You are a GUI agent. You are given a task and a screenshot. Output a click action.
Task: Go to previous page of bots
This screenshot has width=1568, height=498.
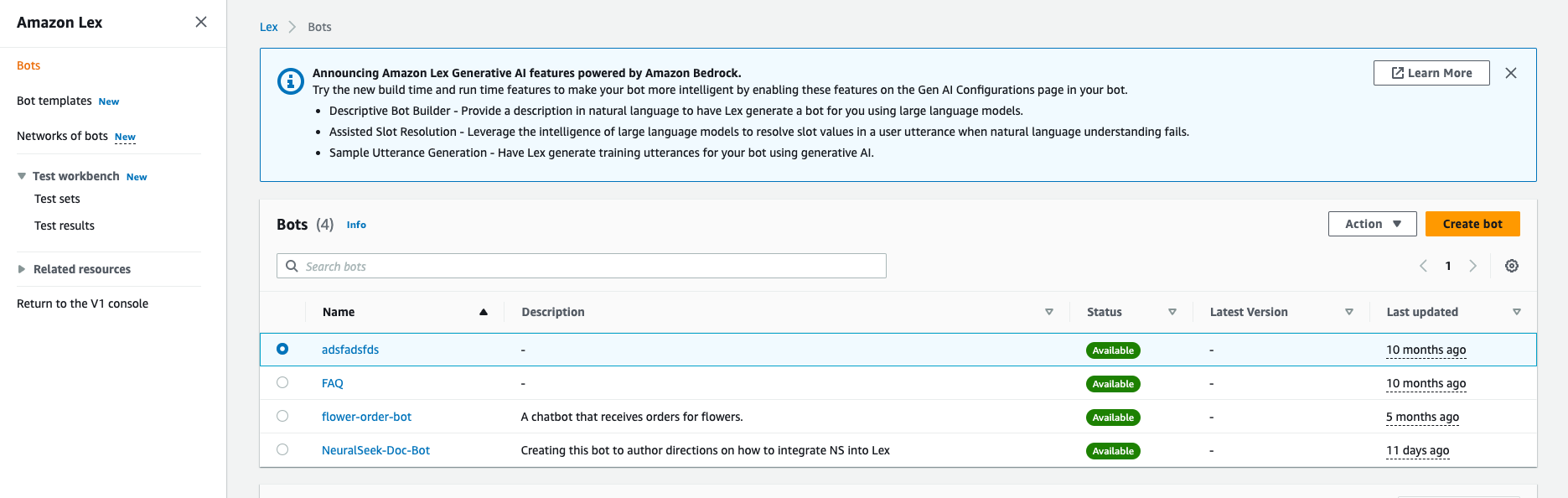tap(1423, 266)
